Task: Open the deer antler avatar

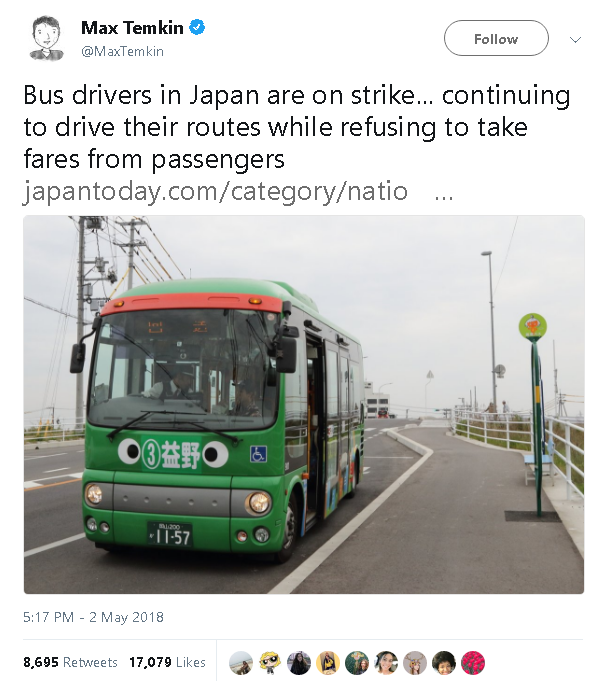Action: [x=415, y=663]
